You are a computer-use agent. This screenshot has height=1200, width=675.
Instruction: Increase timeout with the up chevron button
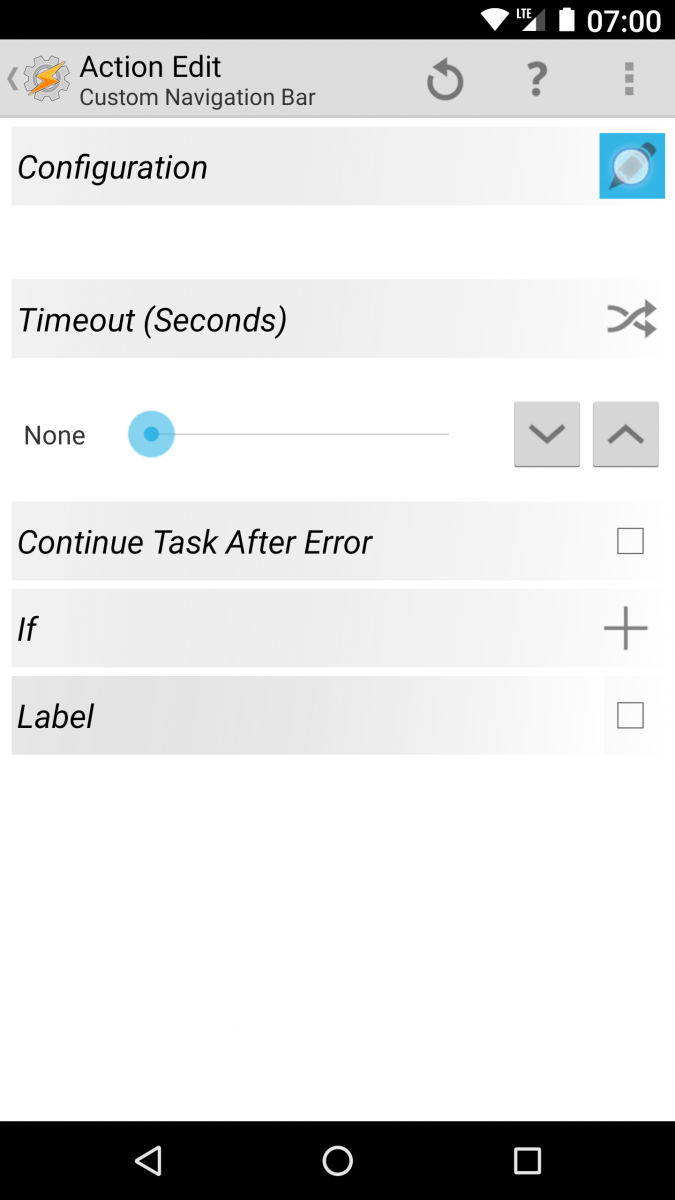(625, 434)
